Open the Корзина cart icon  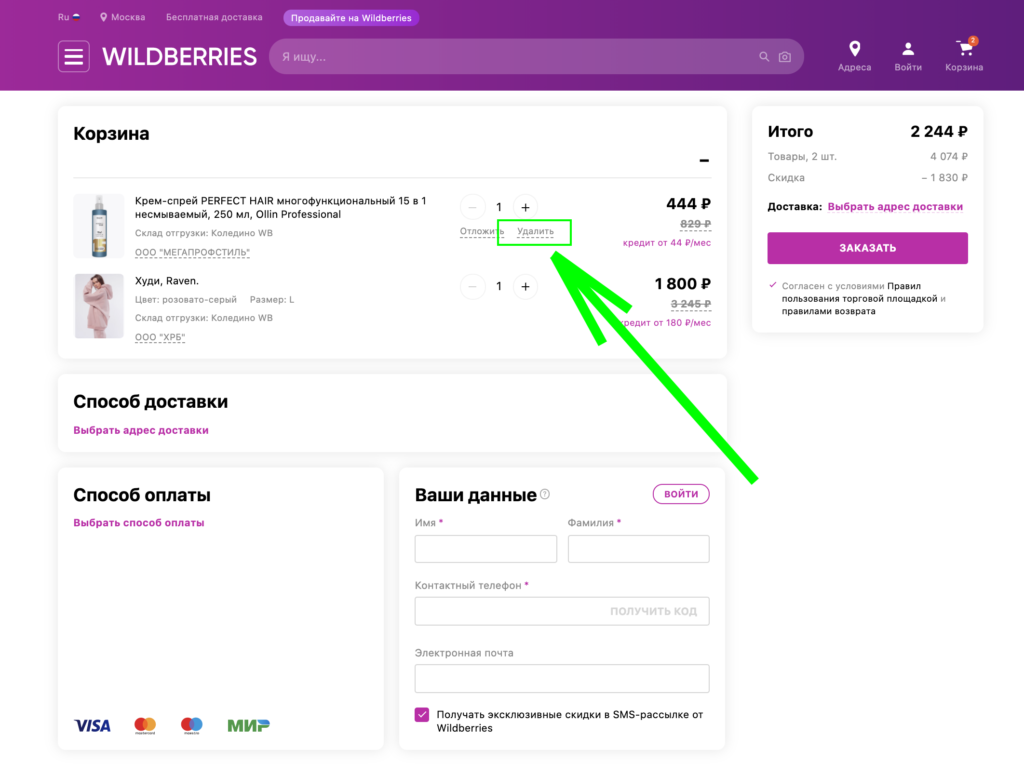(x=965, y=48)
